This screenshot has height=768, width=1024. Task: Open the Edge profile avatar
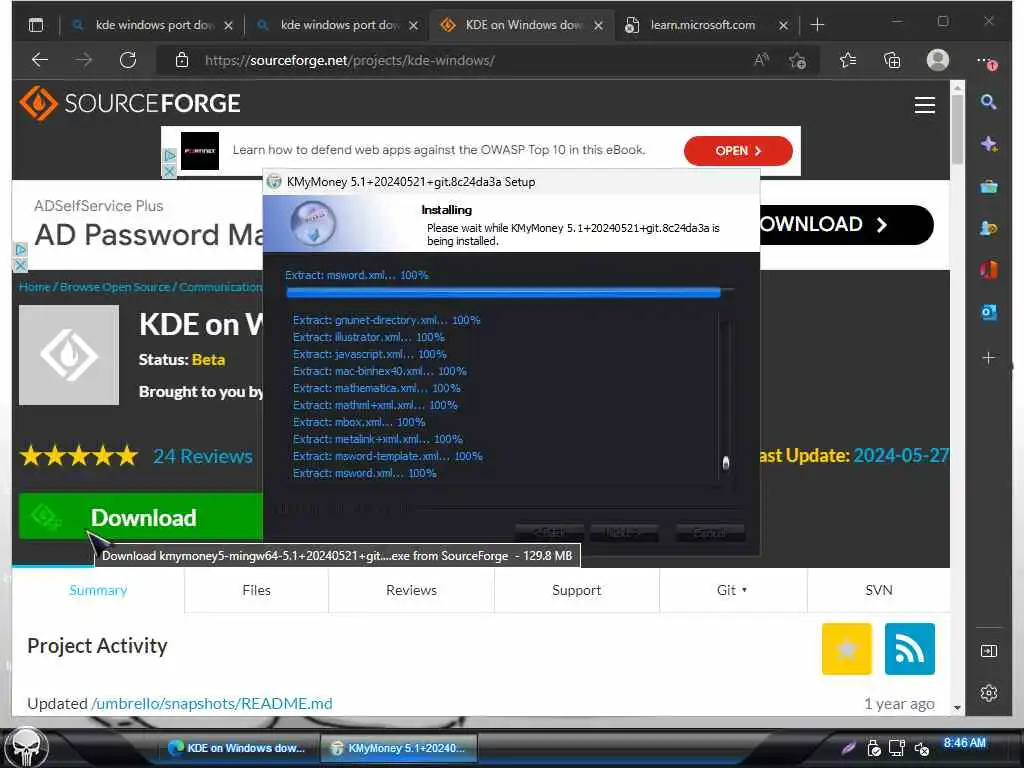(938, 60)
